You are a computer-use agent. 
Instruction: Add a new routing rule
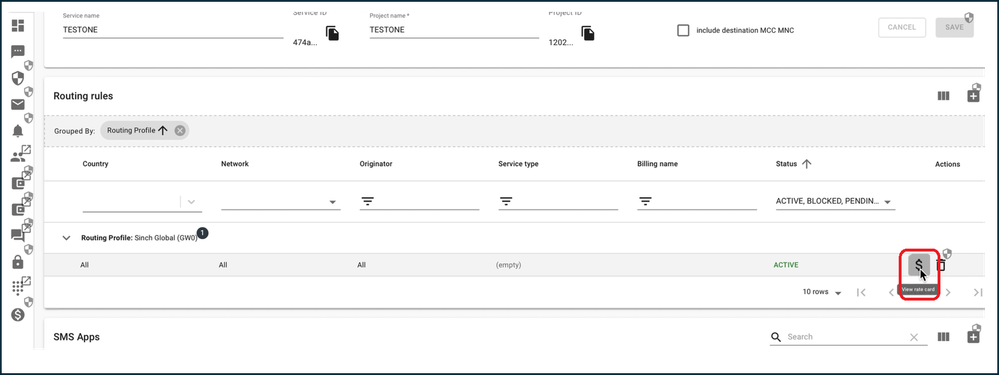[x=973, y=96]
